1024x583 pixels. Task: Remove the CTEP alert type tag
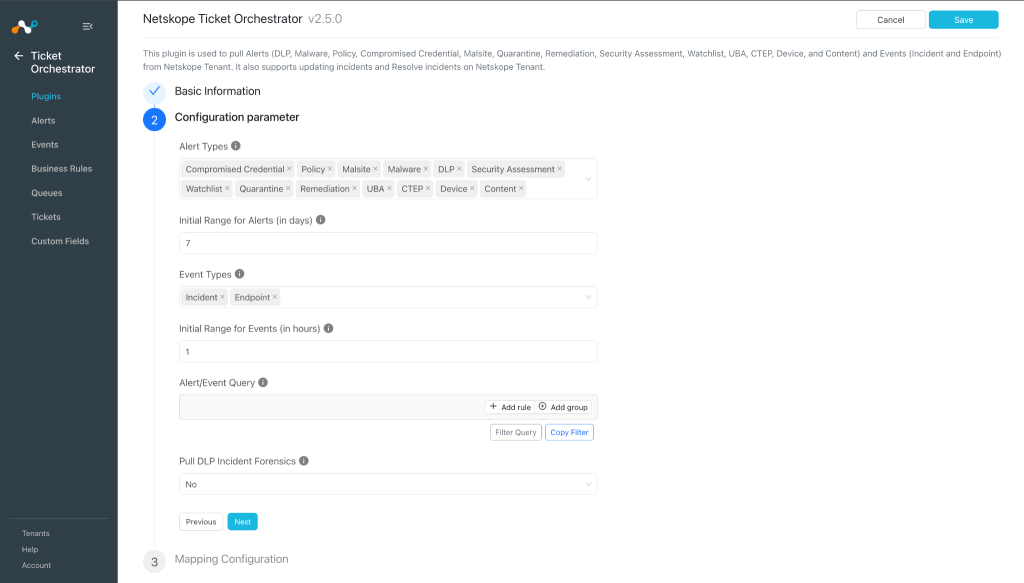(428, 189)
